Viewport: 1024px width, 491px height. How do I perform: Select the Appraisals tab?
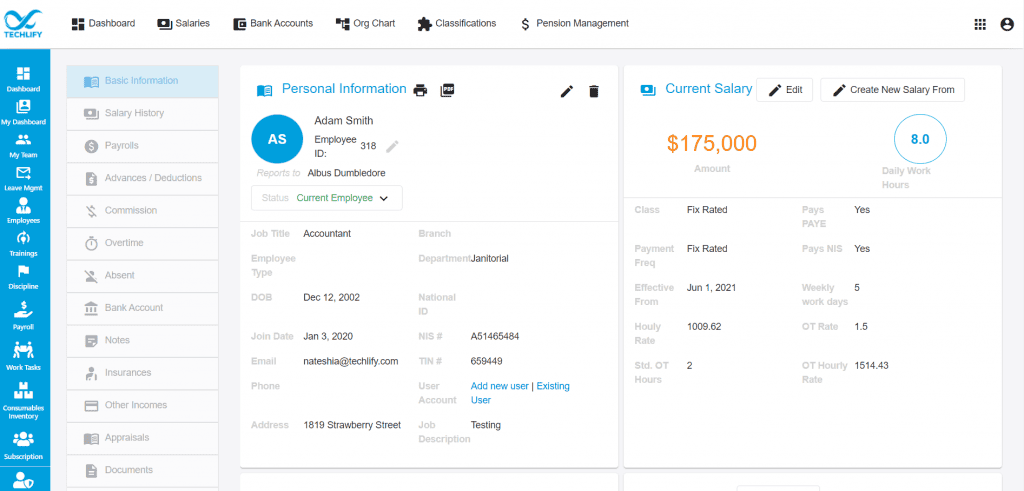click(142, 437)
